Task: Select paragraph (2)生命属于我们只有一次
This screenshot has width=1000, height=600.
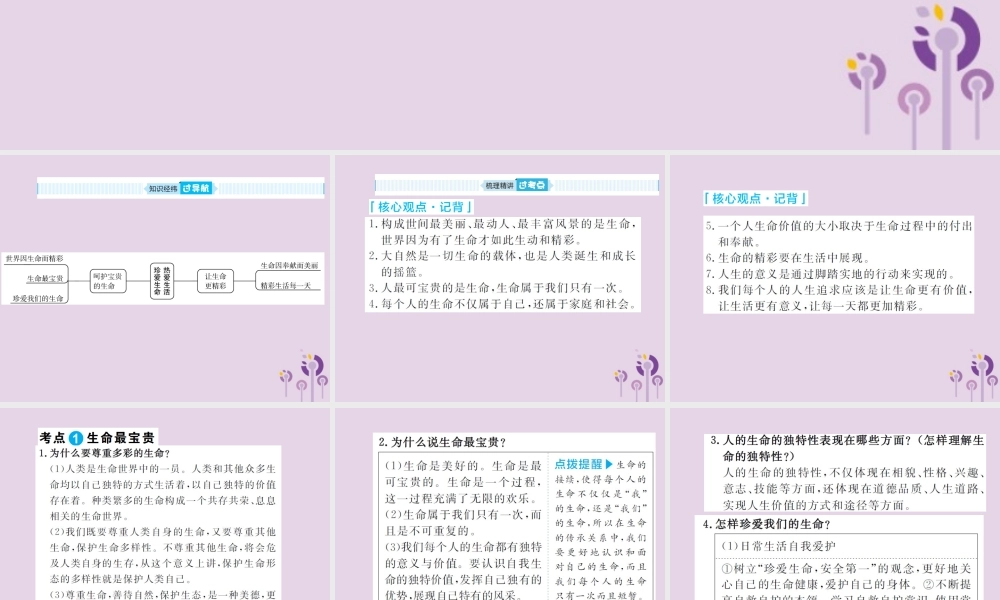Action: (x=463, y=522)
